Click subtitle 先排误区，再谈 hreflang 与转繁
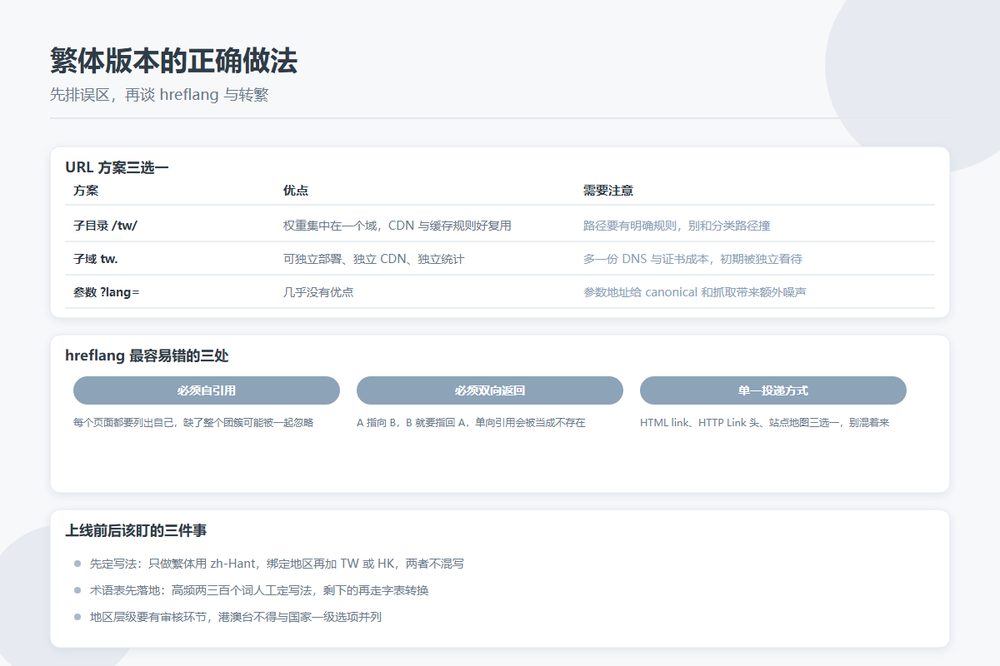Viewport: 1000px width, 666px height. [x=159, y=95]
